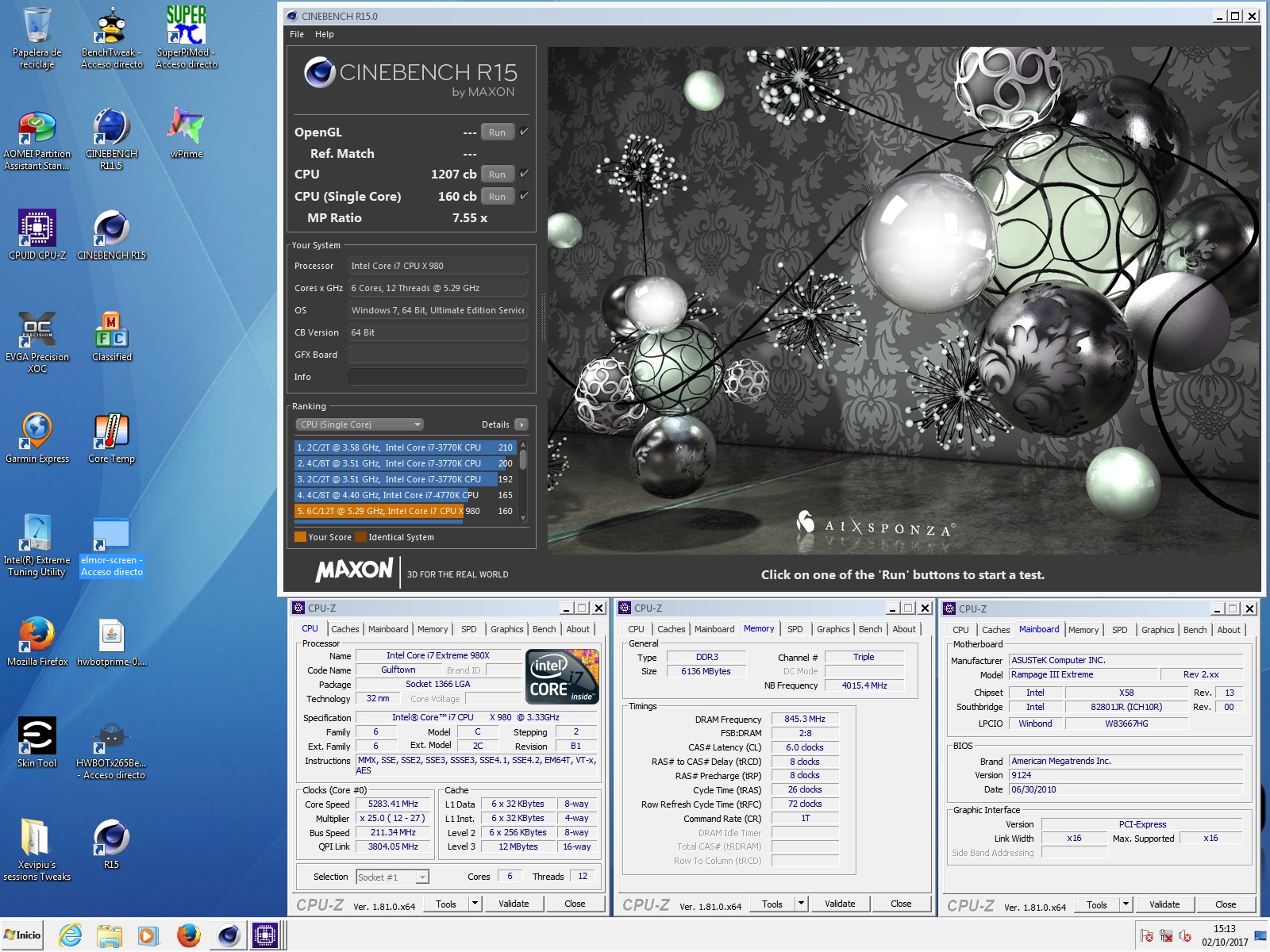
Task: Open the Help menu in Cinebench
Action: coord(324,34)
